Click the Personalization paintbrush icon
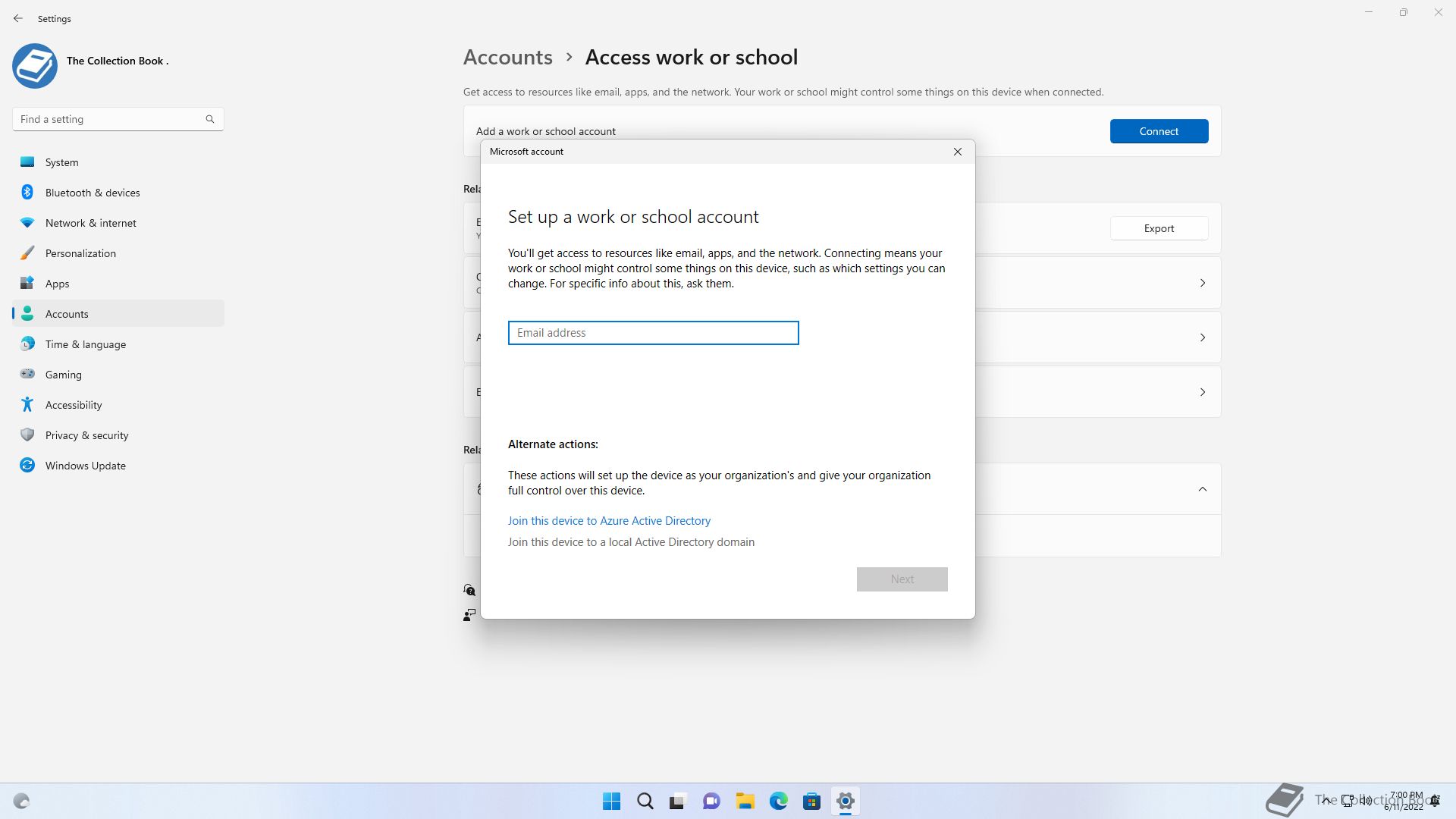Viewport: 1456px width, 819px height. 27,253
